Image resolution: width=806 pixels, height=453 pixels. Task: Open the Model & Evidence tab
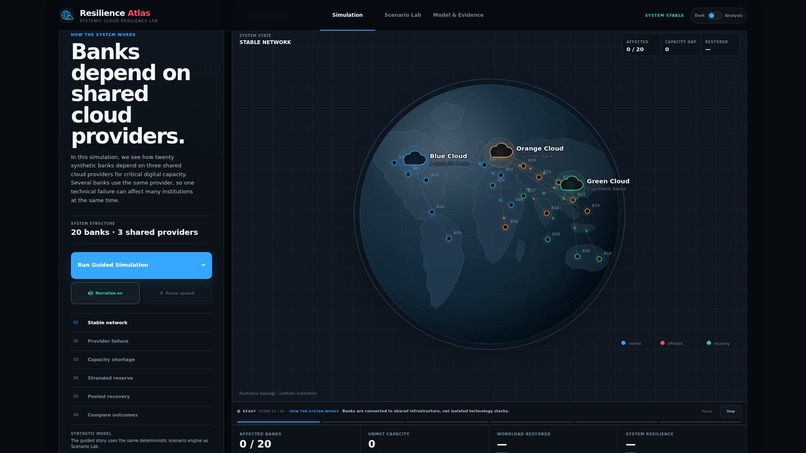click(458, 15)
